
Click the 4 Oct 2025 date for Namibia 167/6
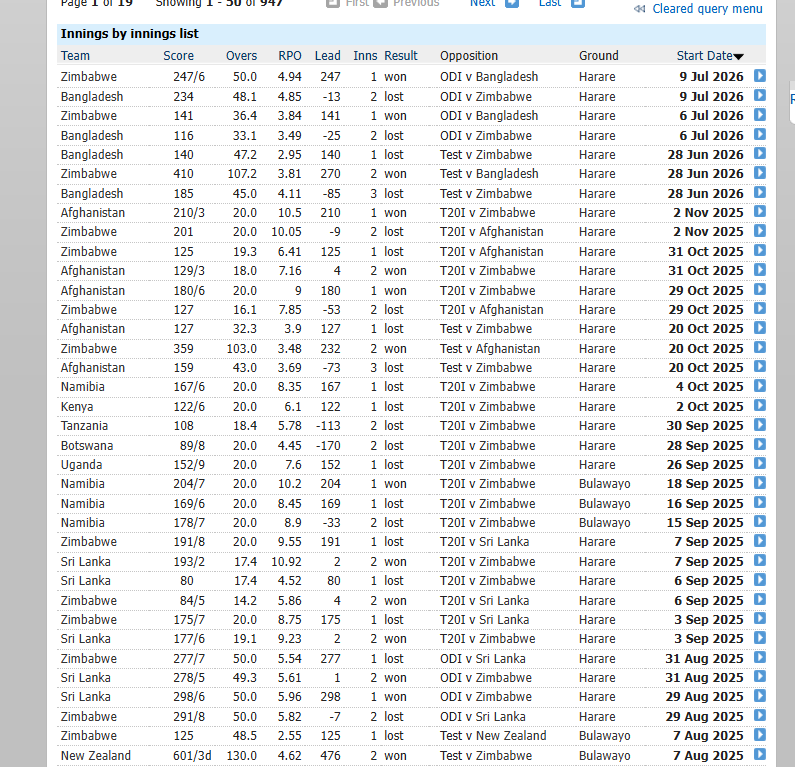[x=709, y=386]
